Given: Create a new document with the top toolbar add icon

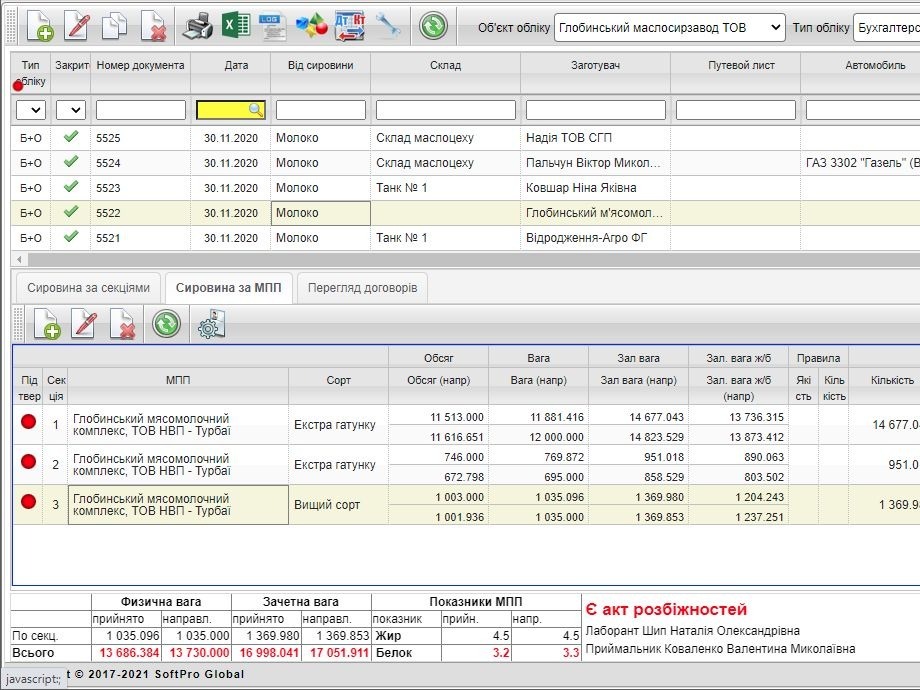Looking at the screenshot, I should click(x=39, y=26).
